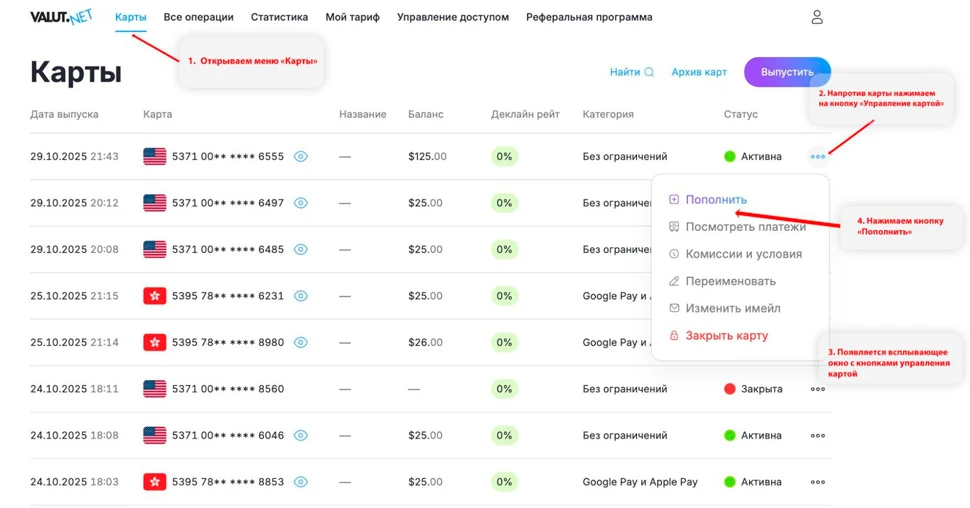
Task: Click red status dot of card 8560
Action: 729,389
